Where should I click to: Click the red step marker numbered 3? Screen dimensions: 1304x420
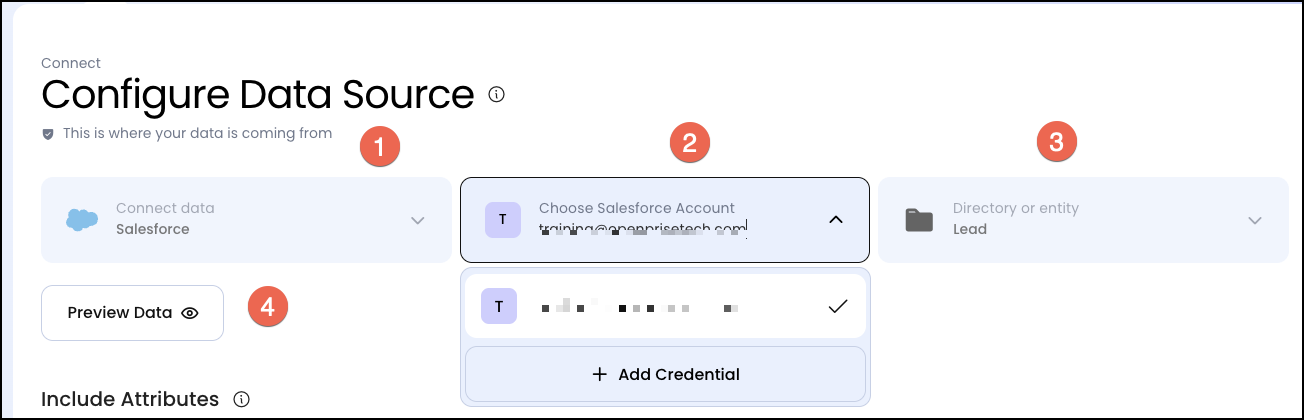(x=1056, y=141)
